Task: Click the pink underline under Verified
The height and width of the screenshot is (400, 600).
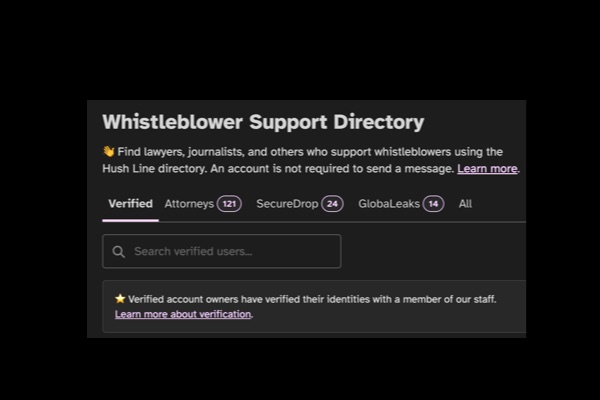Action: [x=130, y=220]
